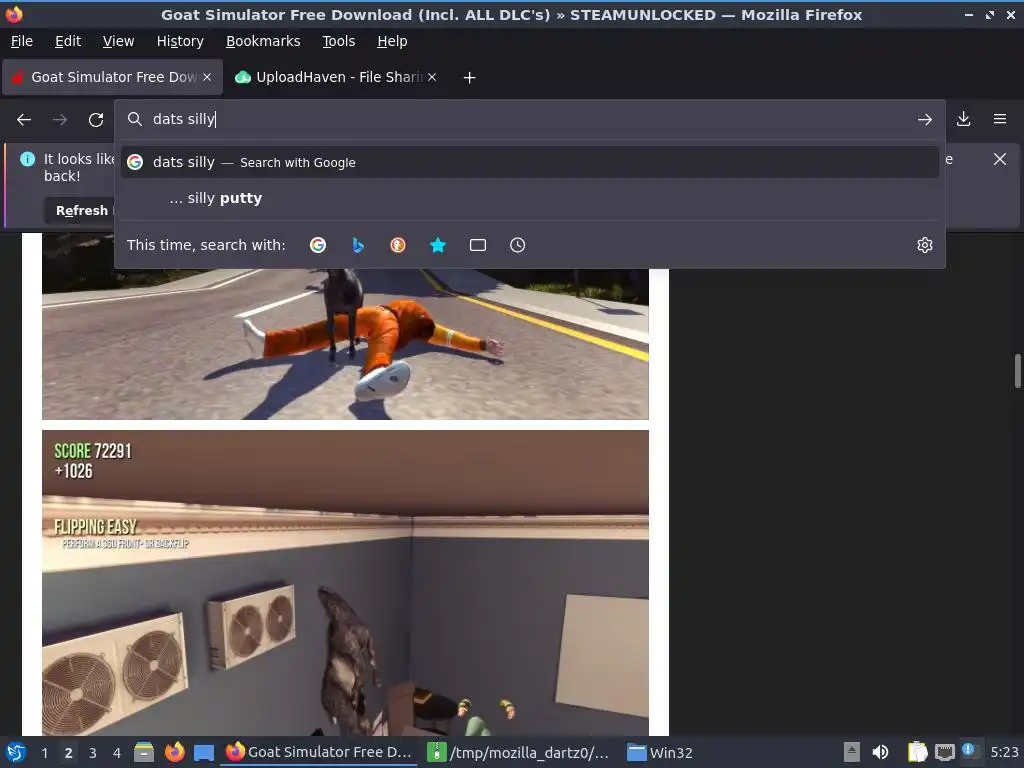Open the Edit menu
Viewport: 1024px width, 768px height.
[x=68, y=41]
